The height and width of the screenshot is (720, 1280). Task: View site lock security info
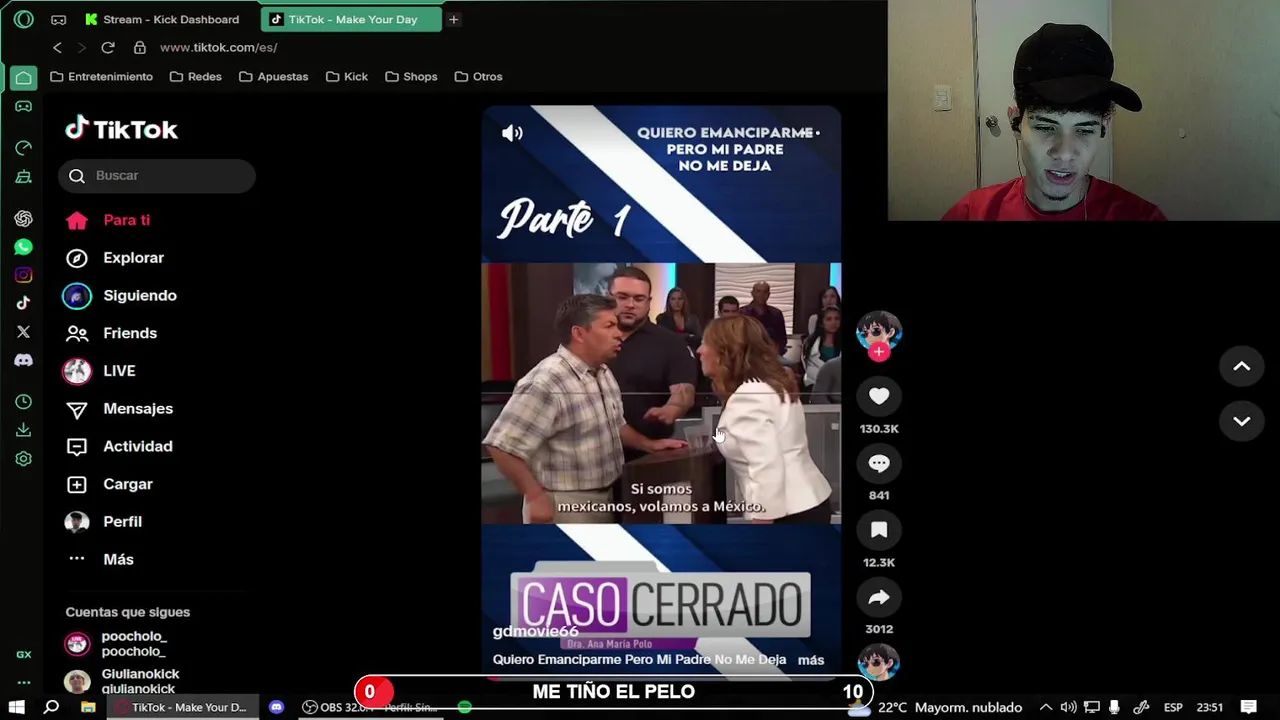pos(140,47)
